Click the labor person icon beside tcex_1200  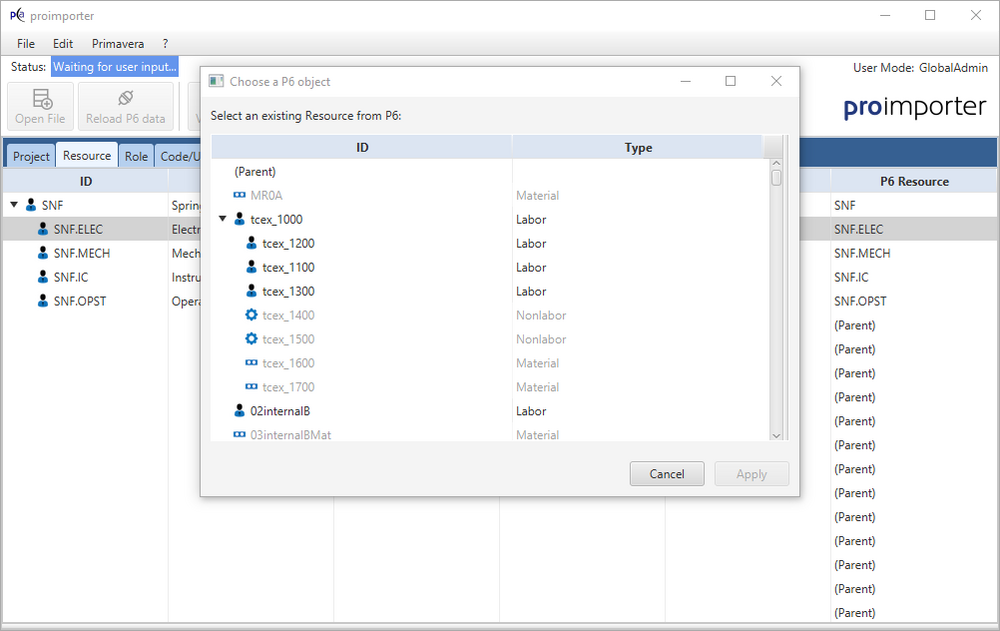tap(252, 243)
